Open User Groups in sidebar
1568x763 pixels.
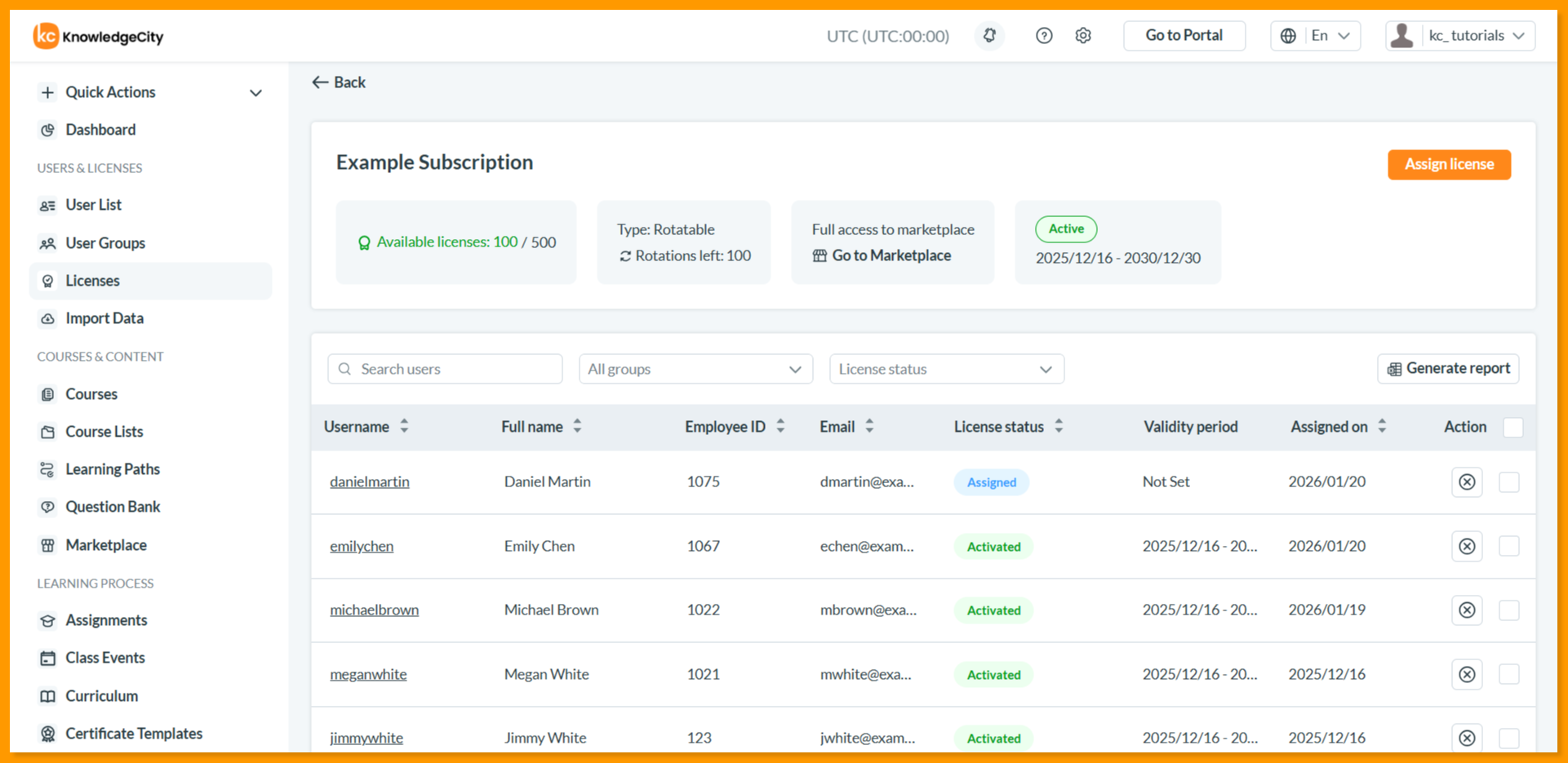(x=105, y=243)
